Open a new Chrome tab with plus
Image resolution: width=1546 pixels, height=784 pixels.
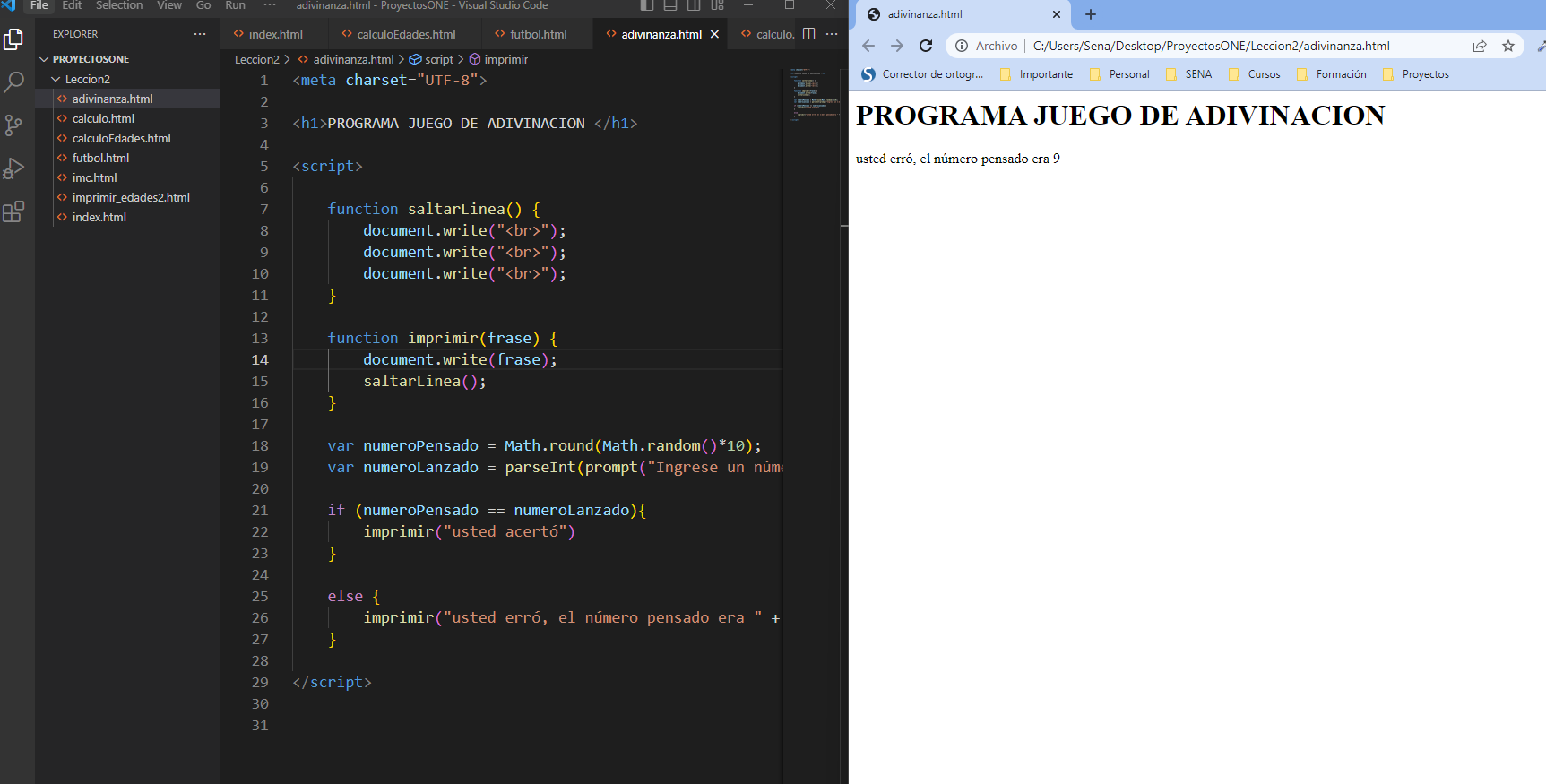1091,14
